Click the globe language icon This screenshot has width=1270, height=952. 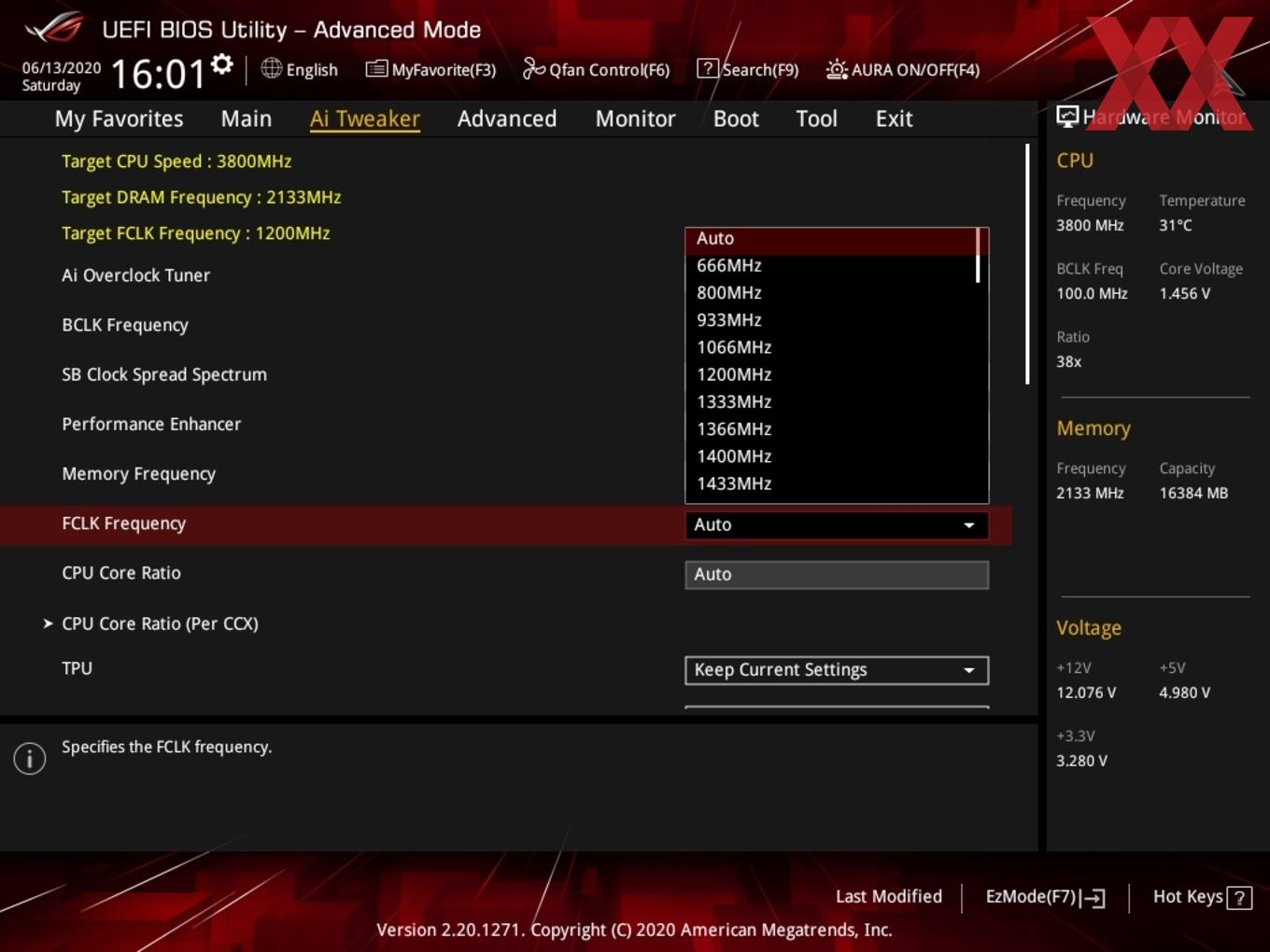click(x=271, y=68)
